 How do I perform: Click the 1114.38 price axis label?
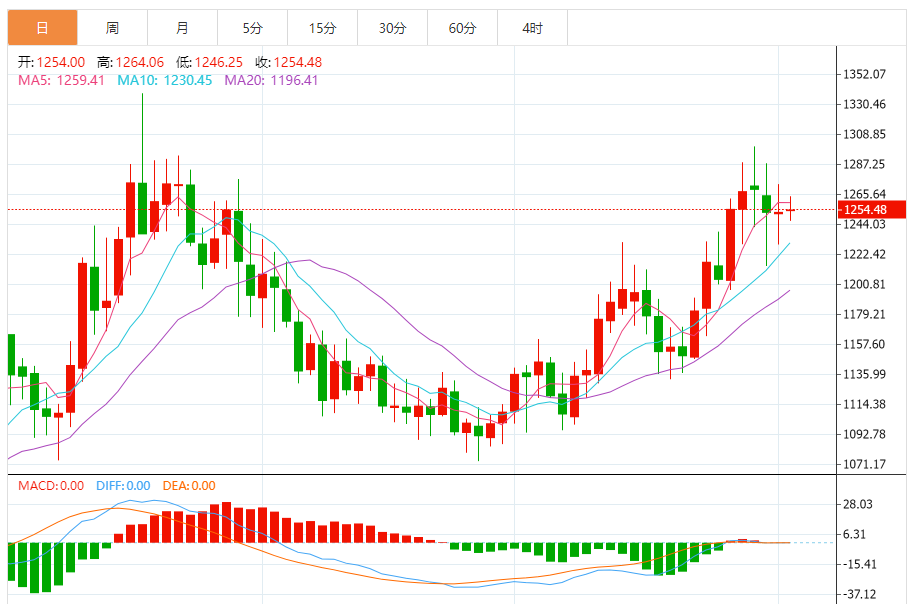click(864, 404)
